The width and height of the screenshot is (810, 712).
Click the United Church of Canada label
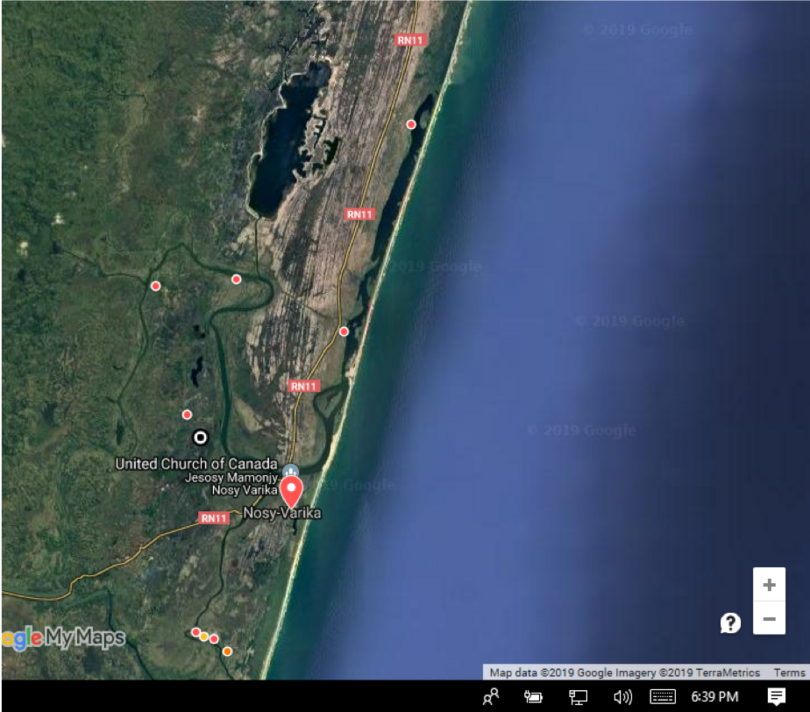(x=195, y=464)
